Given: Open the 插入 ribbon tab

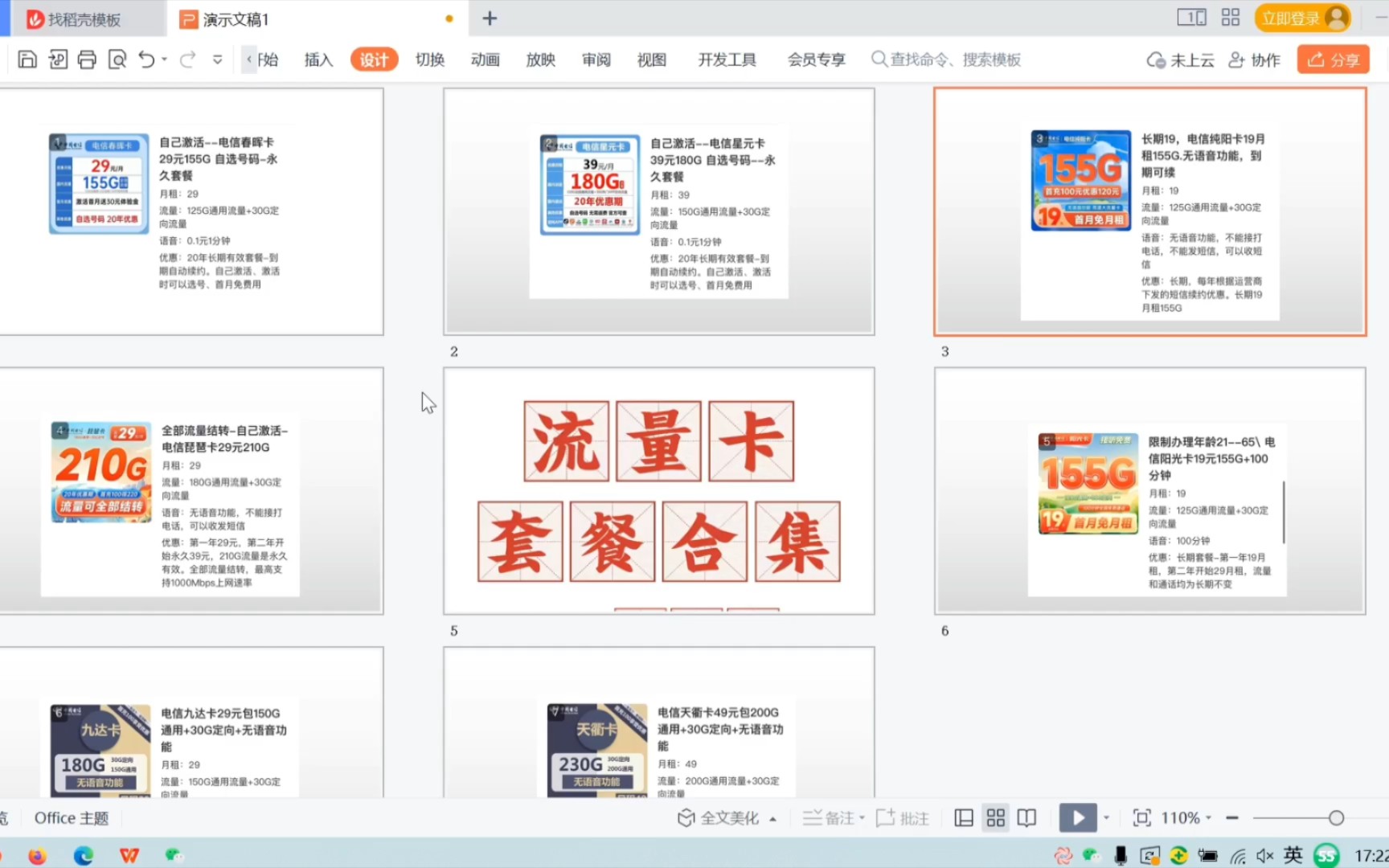Looking at the screenshot, I should point(318,59).
